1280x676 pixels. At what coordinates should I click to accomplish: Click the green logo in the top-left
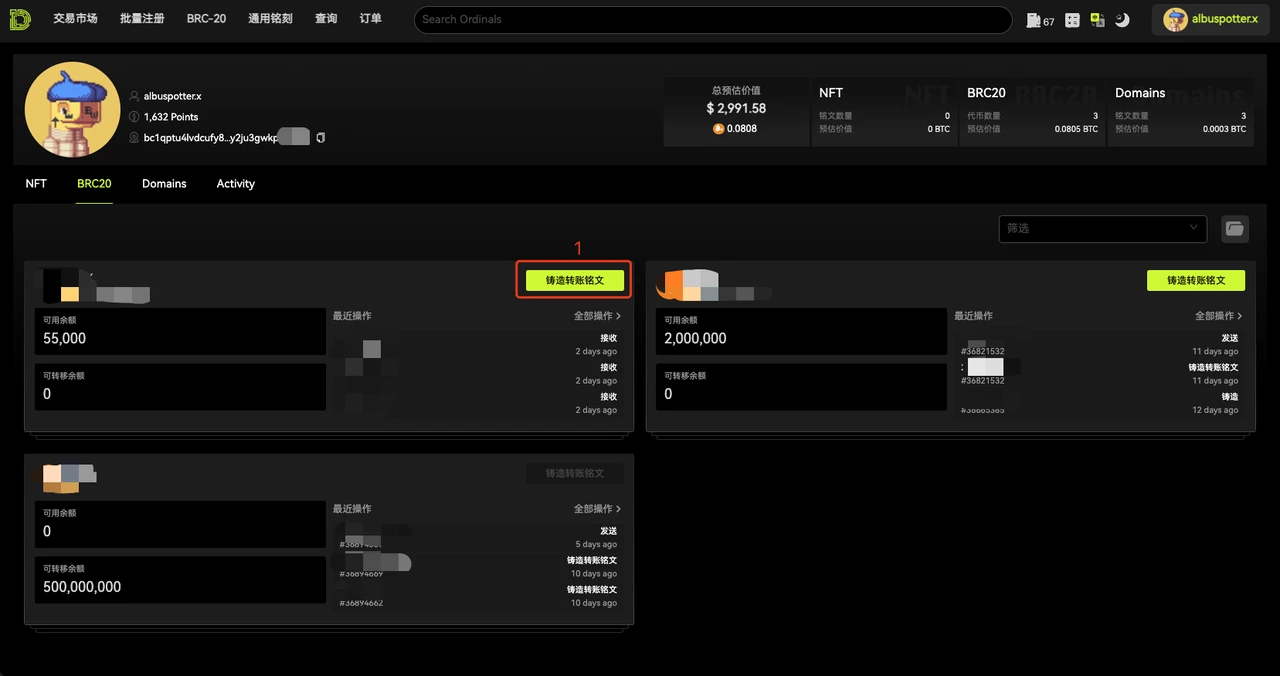click(20, 19)
